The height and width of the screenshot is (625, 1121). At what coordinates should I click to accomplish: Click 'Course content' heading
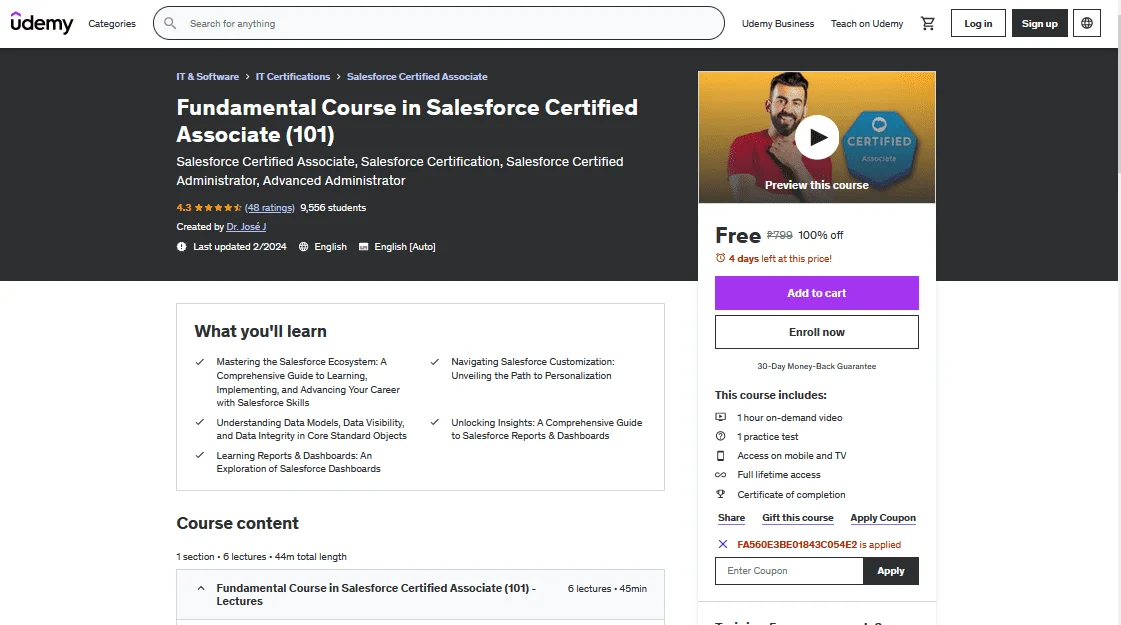point(237,523)
